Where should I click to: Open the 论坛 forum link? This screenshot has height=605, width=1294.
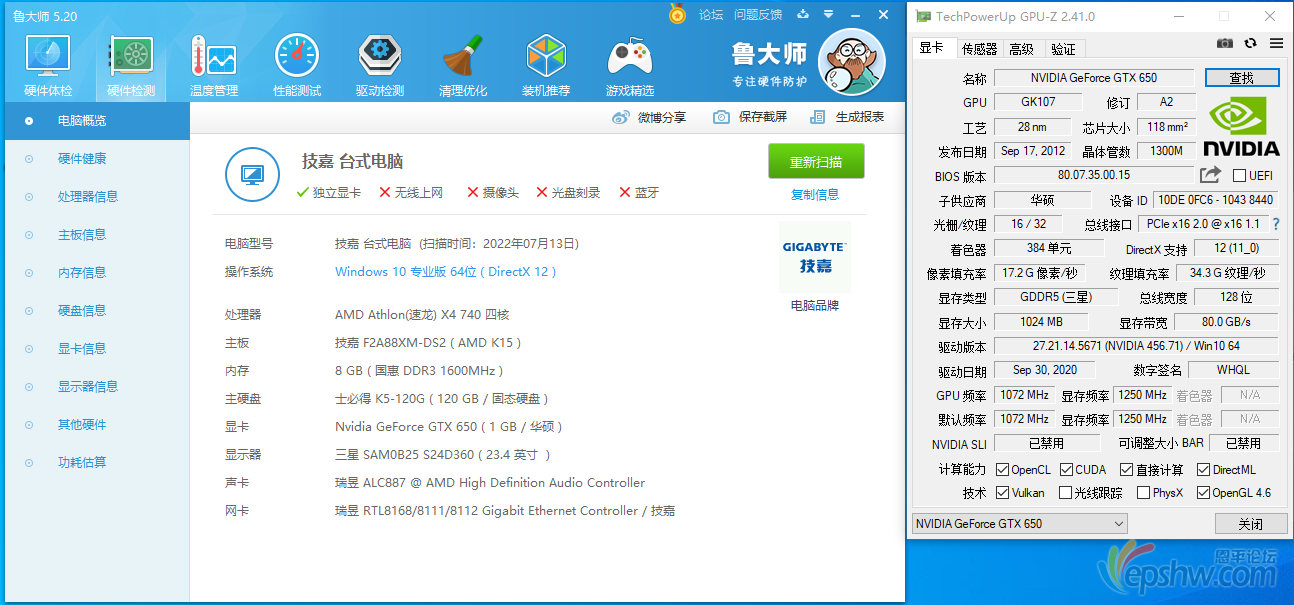(x=711, y=15)
